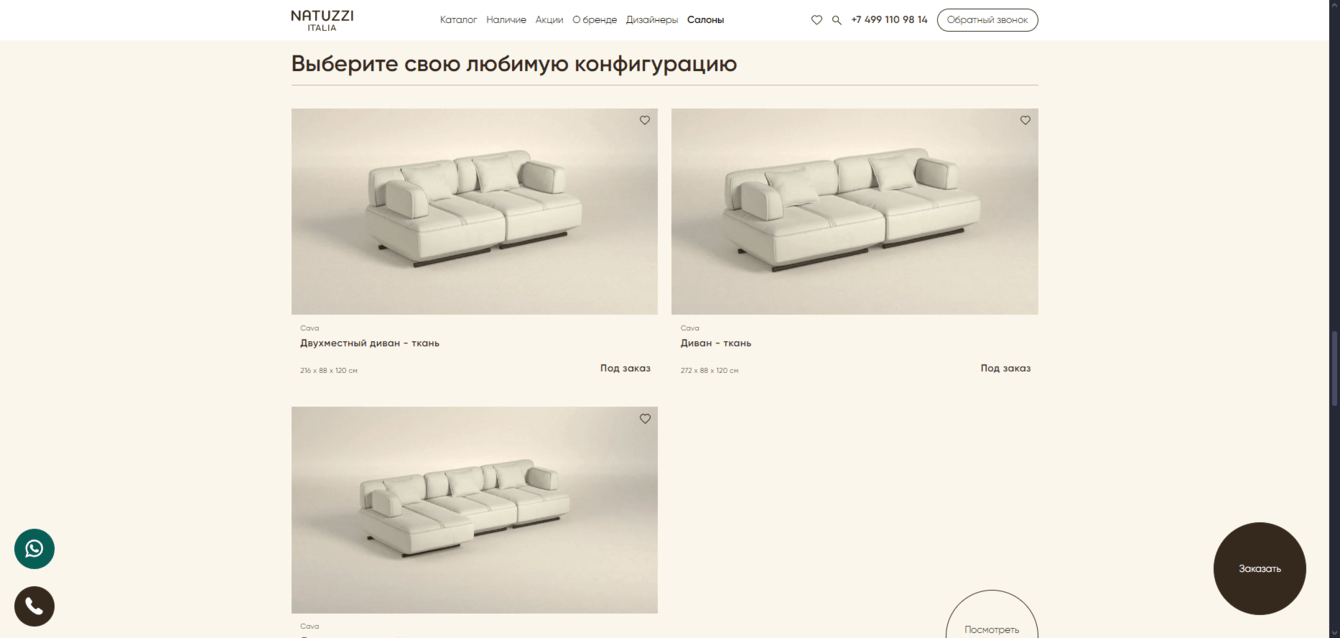Open the favorites heart in header

816,20
